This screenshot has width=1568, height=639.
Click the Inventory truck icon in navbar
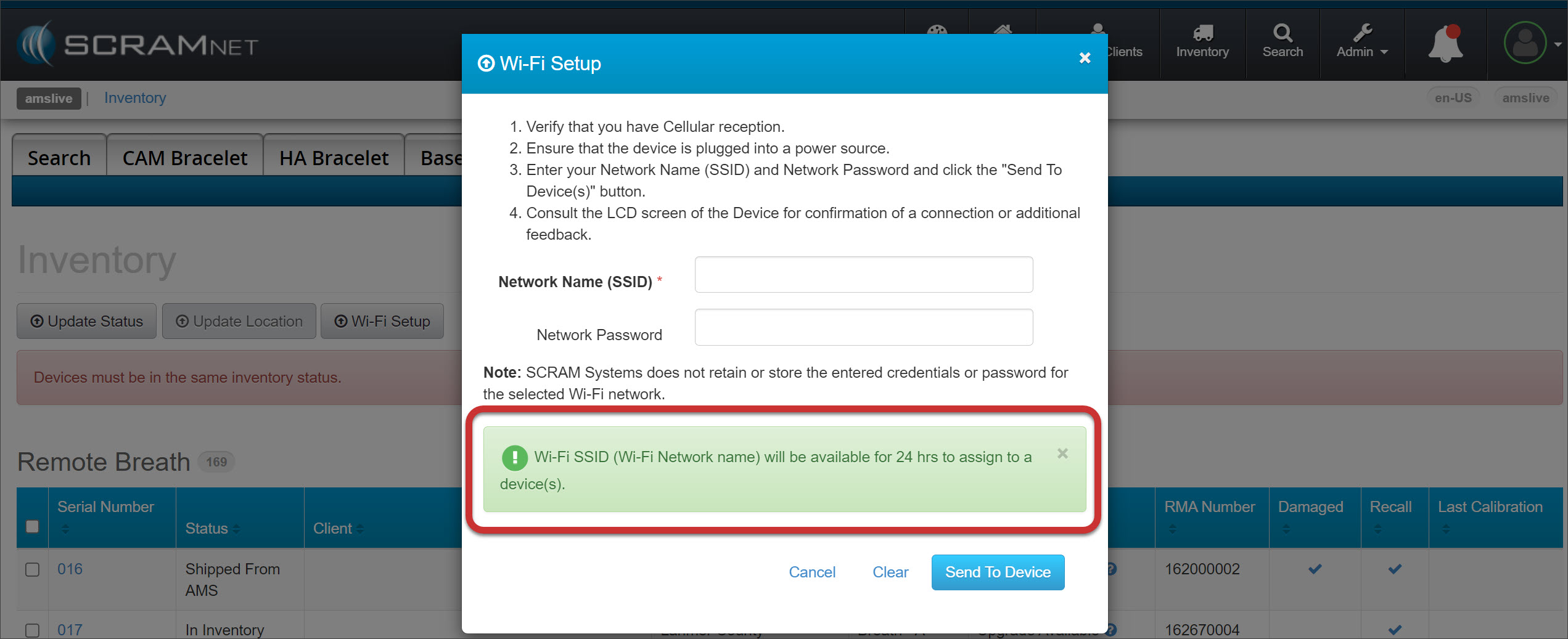point(1202,33)
